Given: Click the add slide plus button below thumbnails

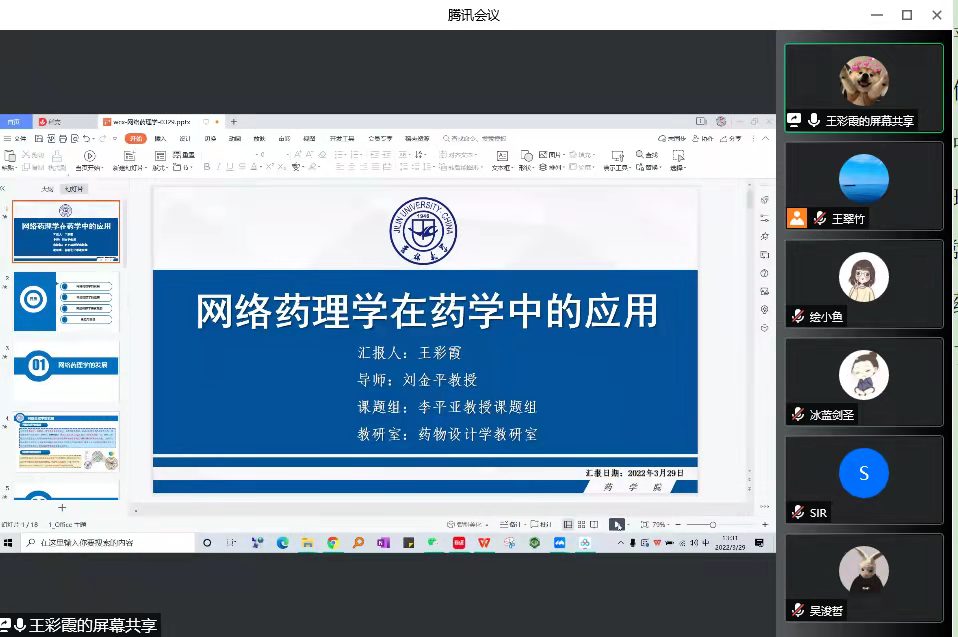Looking at the screenshot, I should [x=61, y=508].
